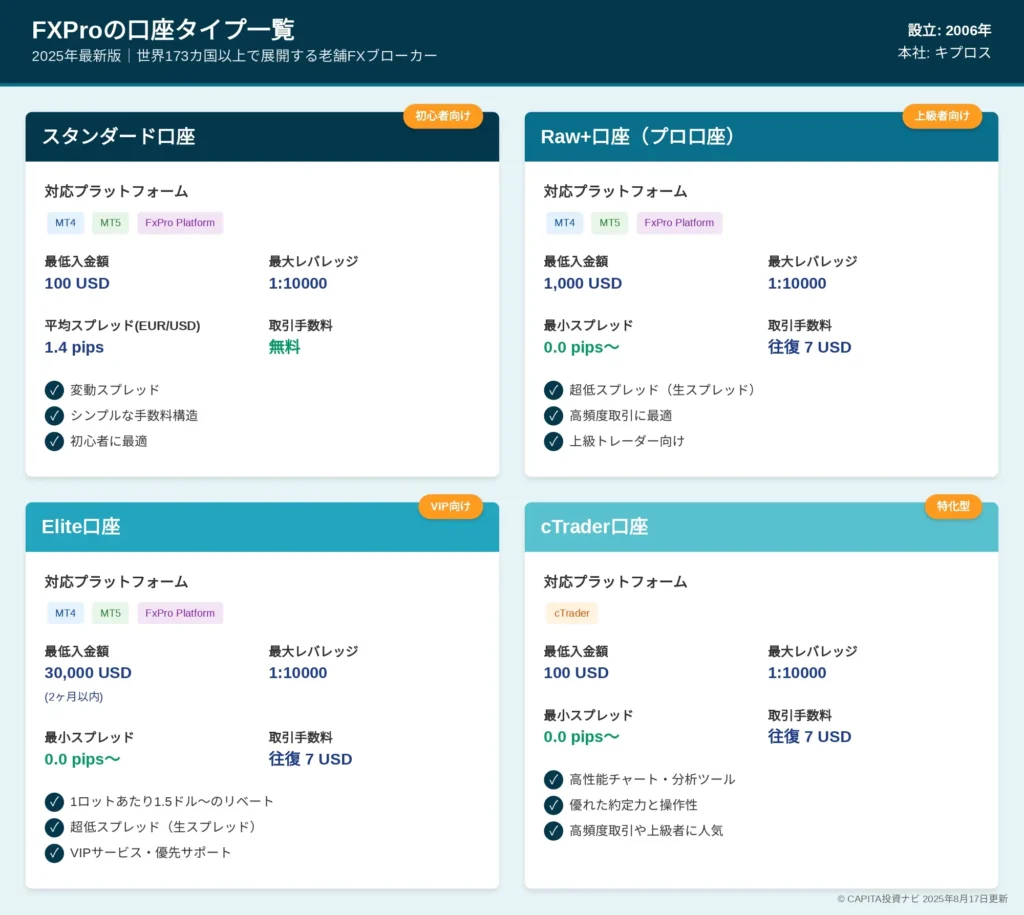
Task: Click the 初心者向け badge on スタンダード口座
Action: coord(443,116)
